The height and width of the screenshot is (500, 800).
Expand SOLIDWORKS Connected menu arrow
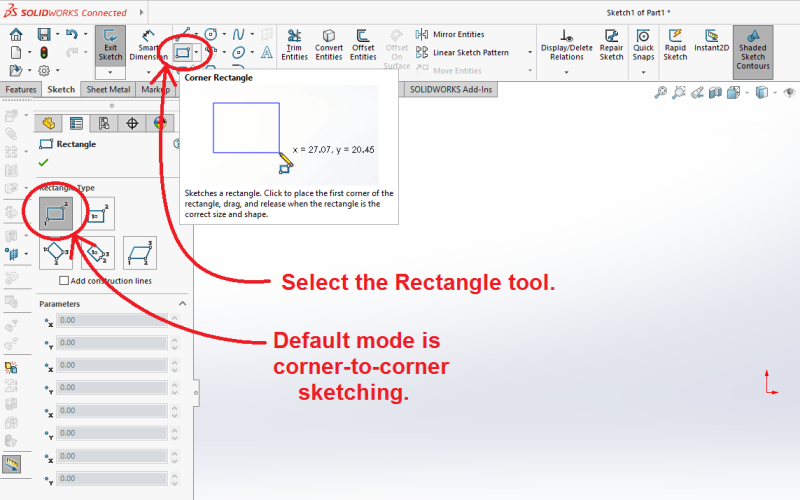[141, 12]
